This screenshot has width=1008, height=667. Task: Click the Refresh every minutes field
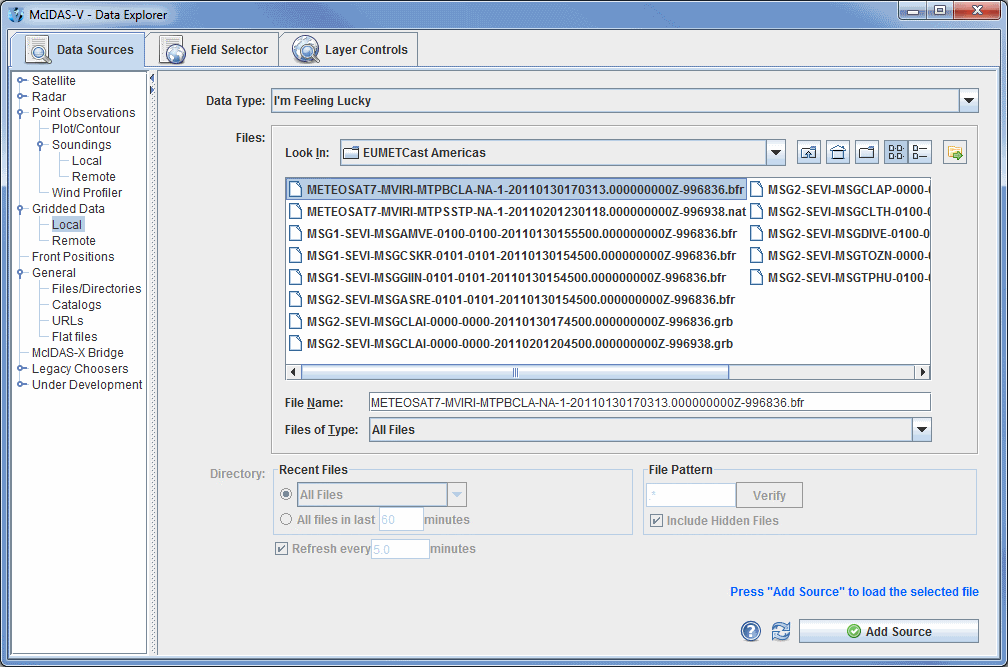(x=400, y=549)
